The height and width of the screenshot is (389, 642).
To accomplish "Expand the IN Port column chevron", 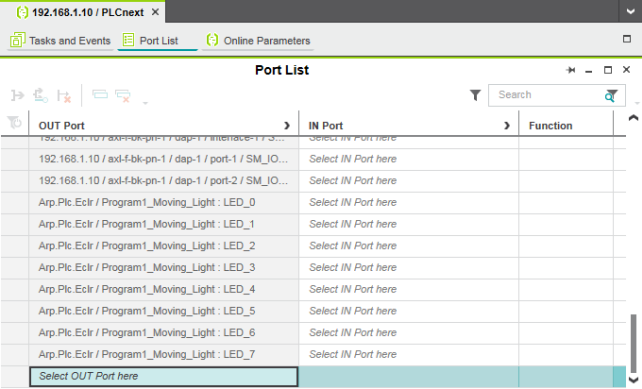I will (x=507, y=126).
